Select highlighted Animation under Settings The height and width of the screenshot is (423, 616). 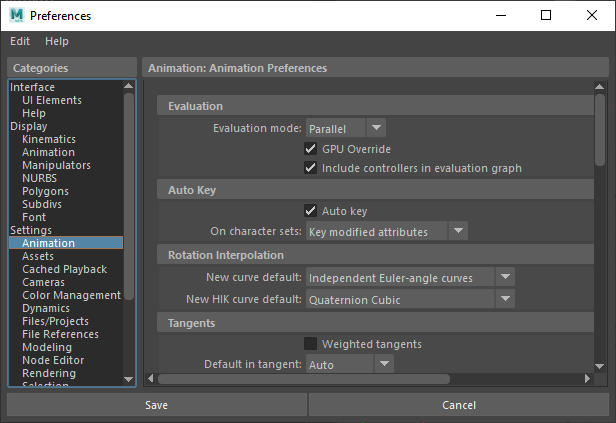[x=66, y=243]
